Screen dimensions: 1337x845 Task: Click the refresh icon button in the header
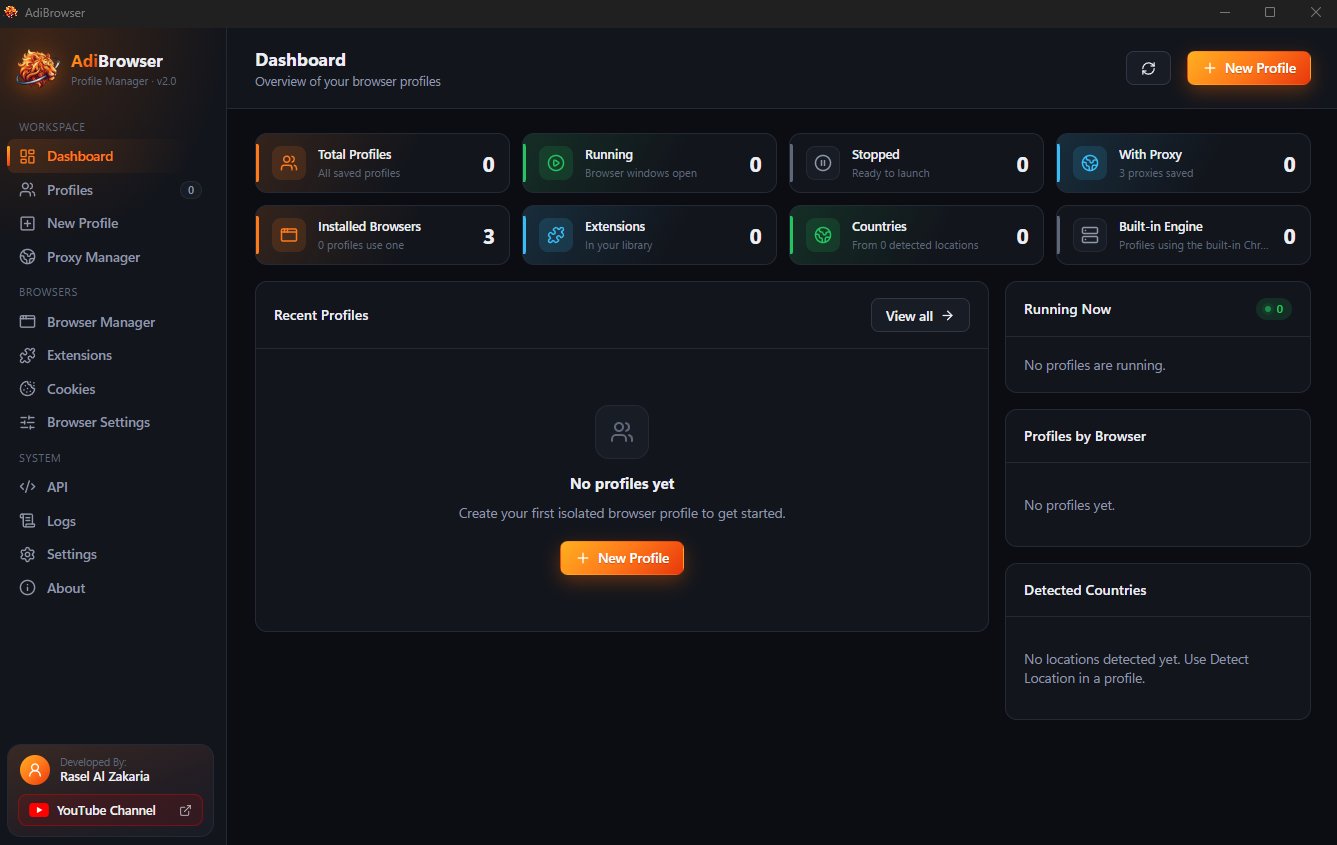(x=1148, y=68)
